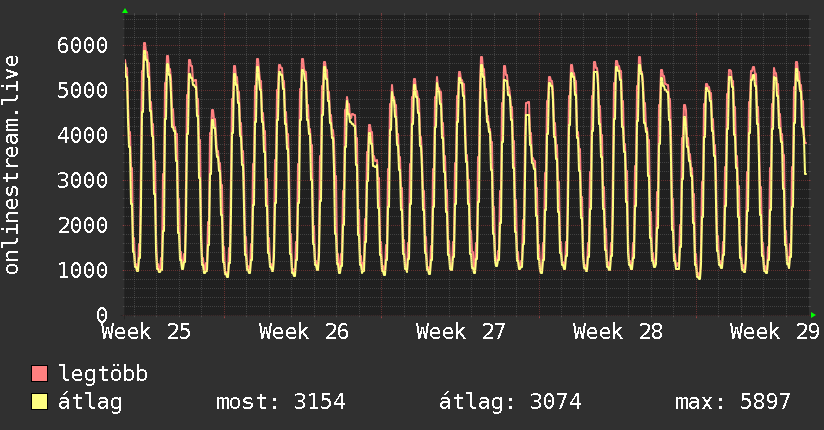824x430 pixels.
Task: Click the green arrow ending the x-axis
Action: 813,315
